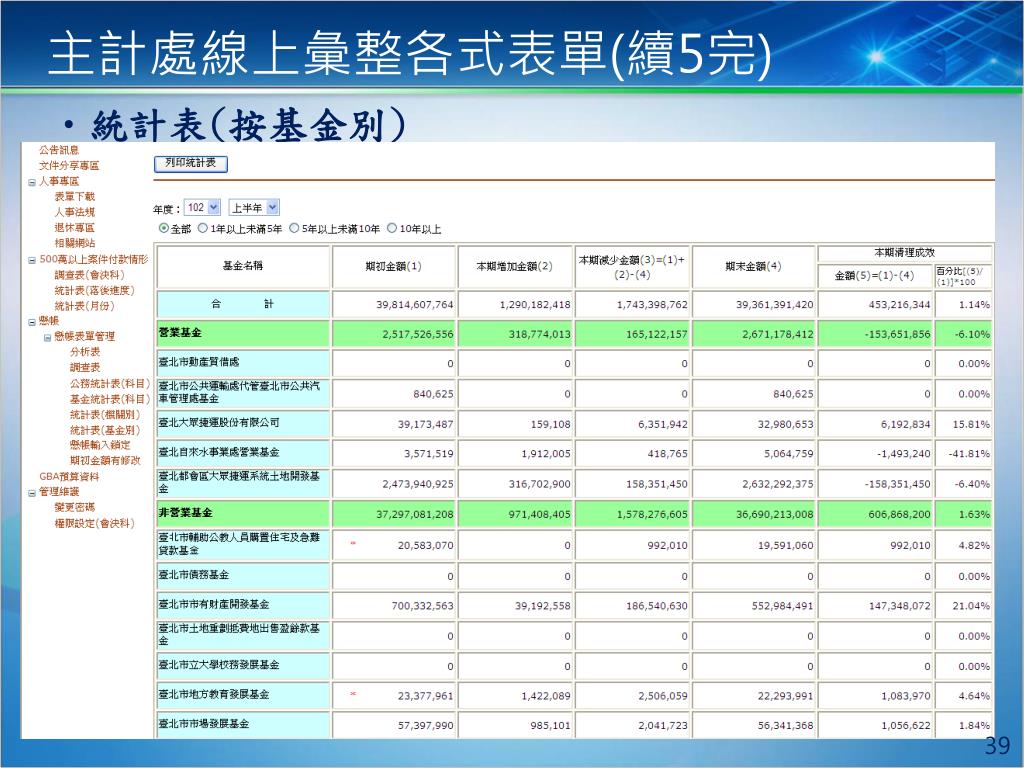The height and width of the screenshot is (768, 1024).
Task: Click the 臺北大眾捷運股份有限公司 row name
Action: pyautogui.click(x=219, y=423)
